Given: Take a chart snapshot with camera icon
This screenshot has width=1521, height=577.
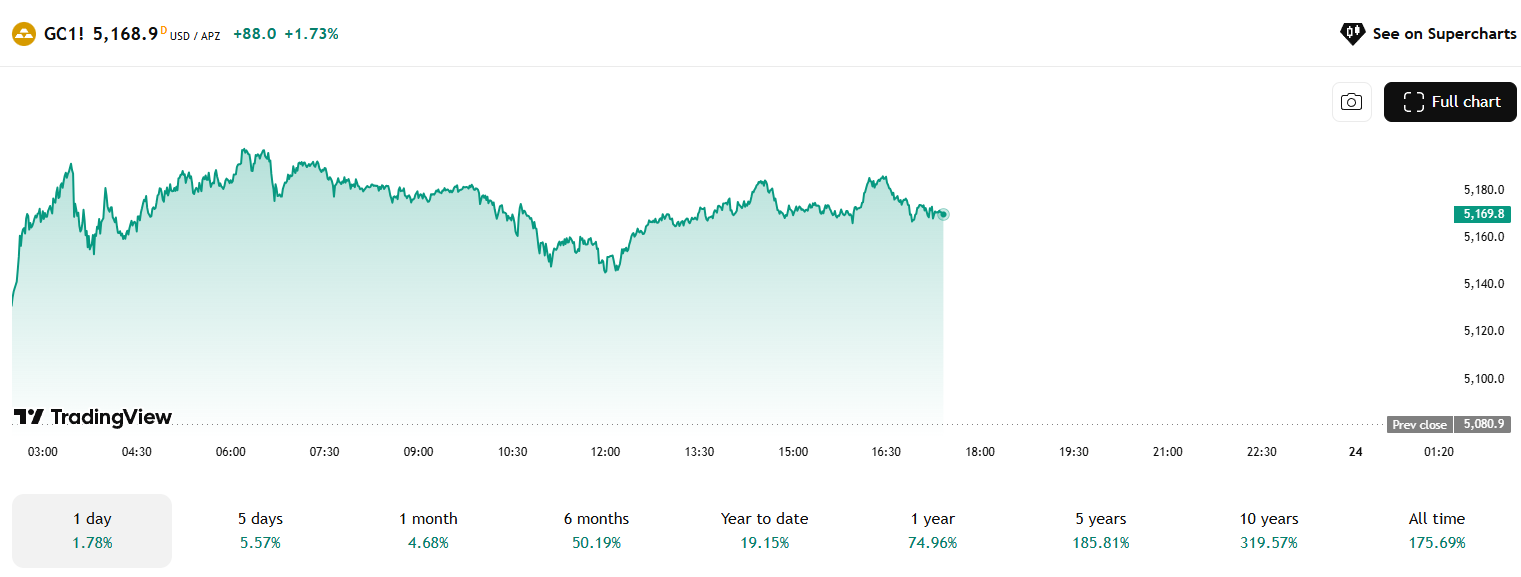Looking at the screenshot, I should (x=1351, y=102).
